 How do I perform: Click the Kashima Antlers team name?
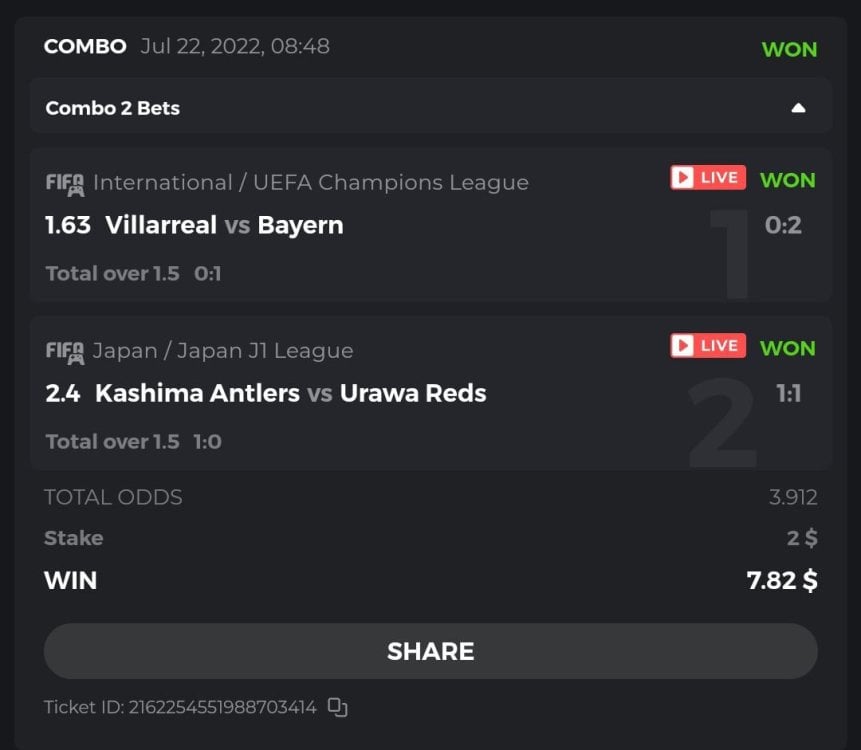[x=197, y=393]
